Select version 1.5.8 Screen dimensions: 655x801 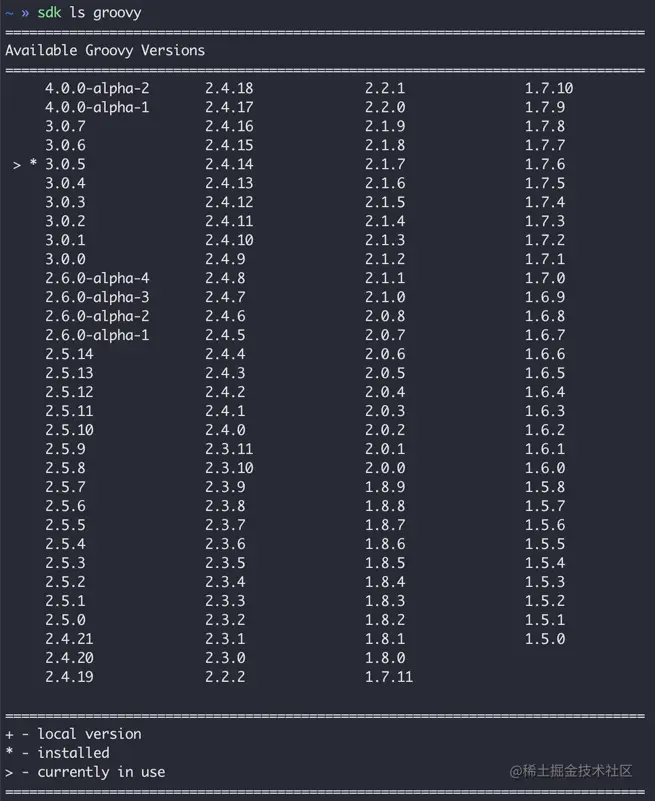point(545,487)
